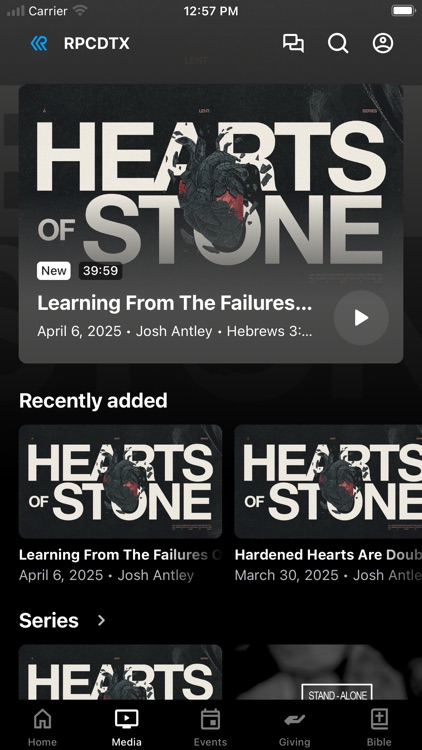The width and height of the screenshot is (422, 750).
Task: Open the Hearts of Stone series card
Action: [x=121, y=673]
